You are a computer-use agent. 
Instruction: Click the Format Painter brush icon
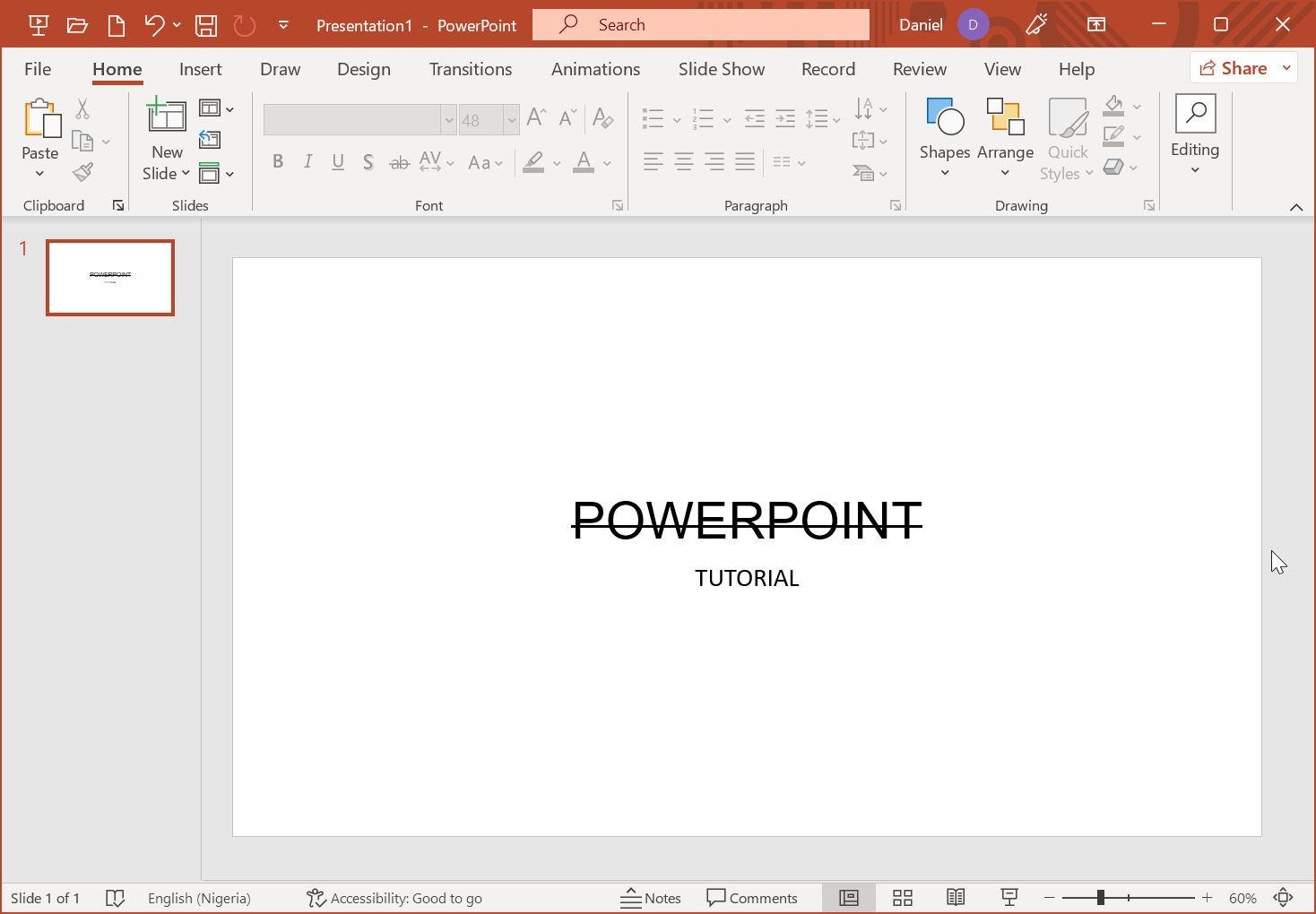83,172
